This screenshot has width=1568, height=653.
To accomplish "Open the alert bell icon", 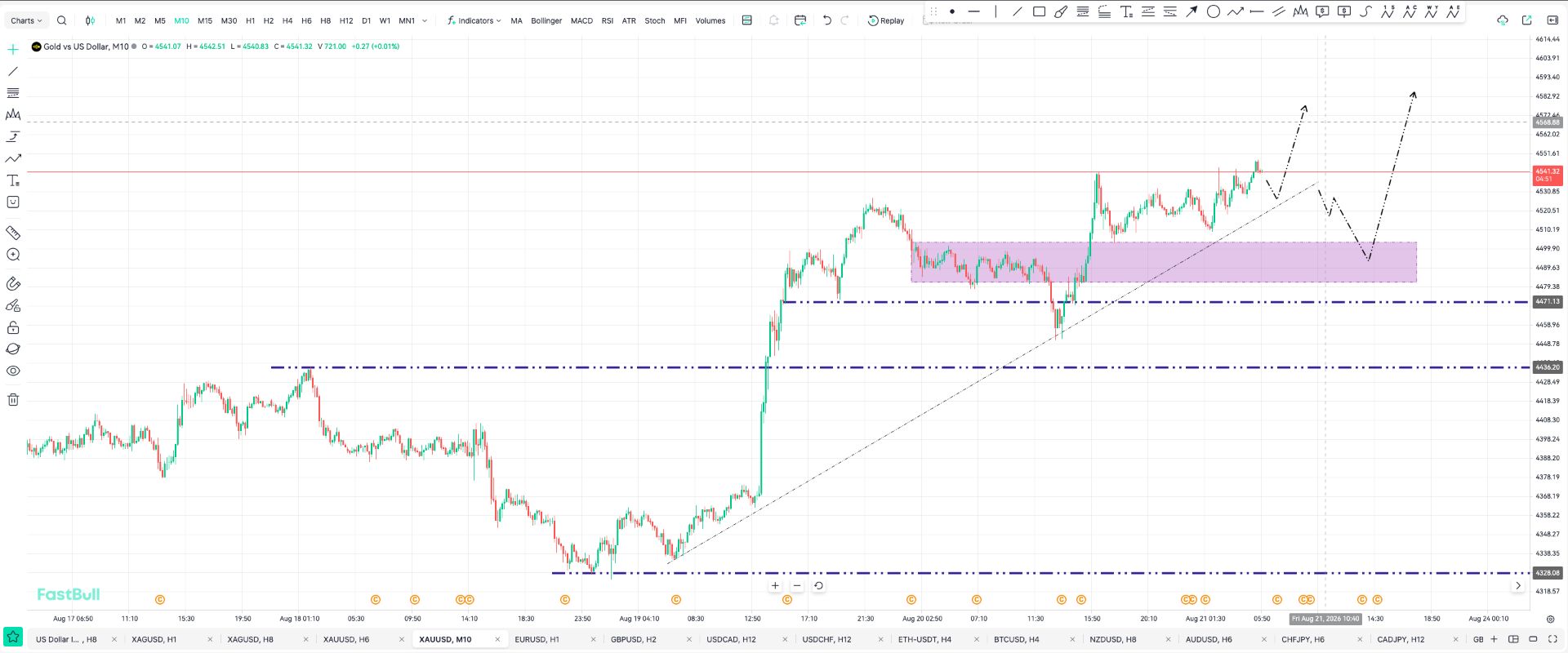I will 773,20.
